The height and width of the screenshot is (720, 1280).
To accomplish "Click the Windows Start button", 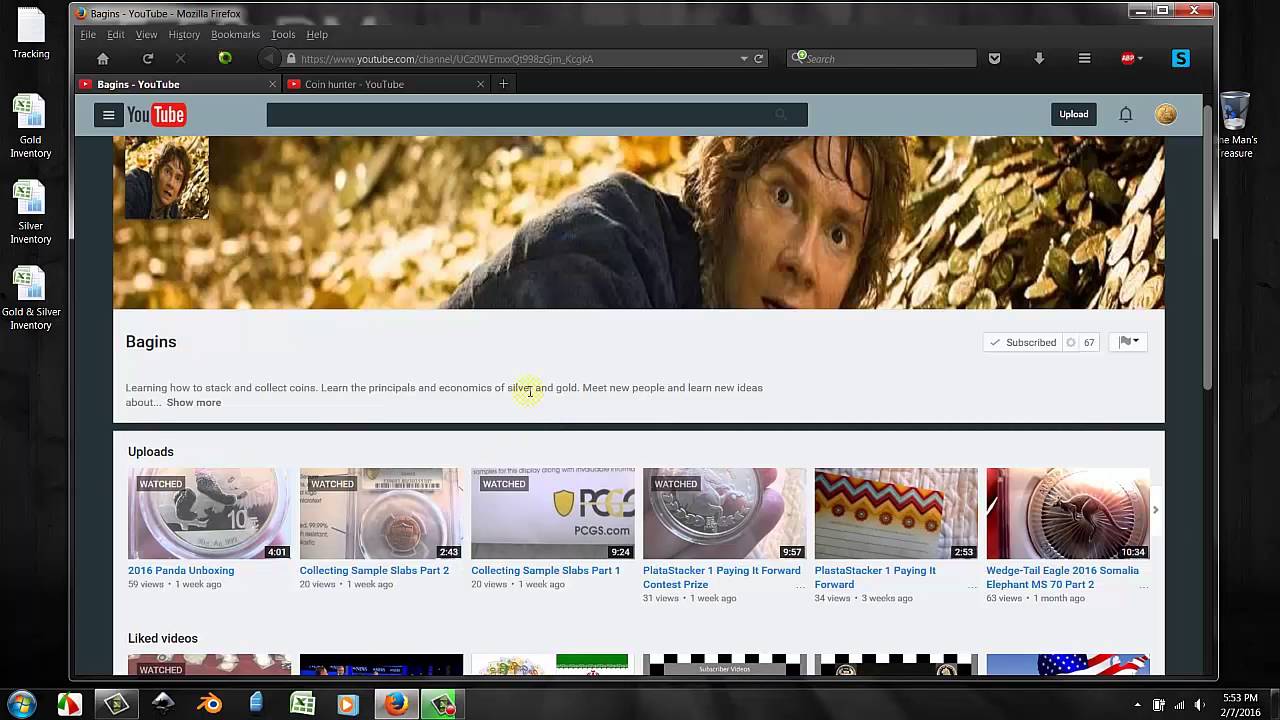I will click(22, 704).
